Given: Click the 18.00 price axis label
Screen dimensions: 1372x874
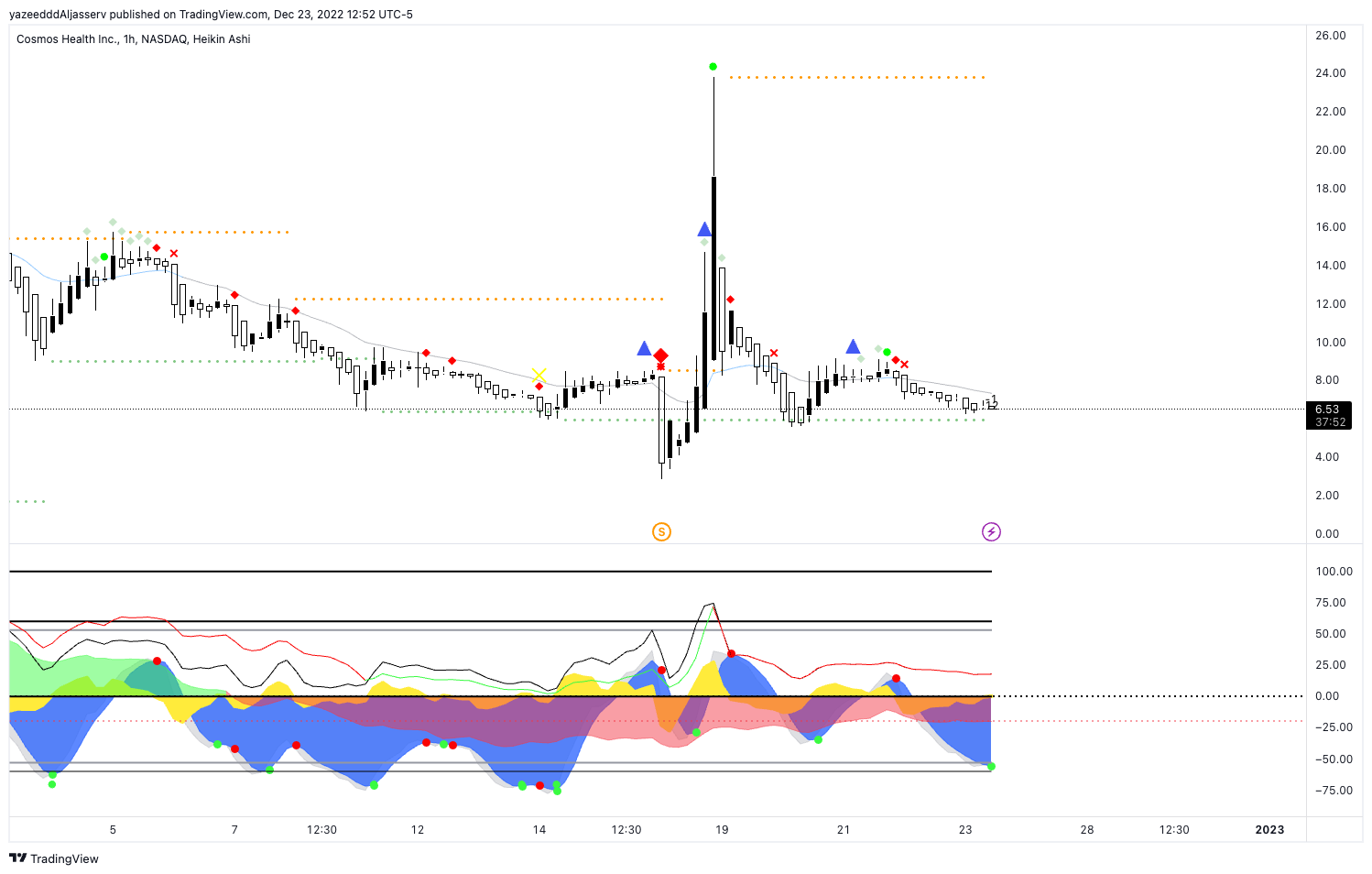Looking at the screenshot, I should click(1330, 189).
